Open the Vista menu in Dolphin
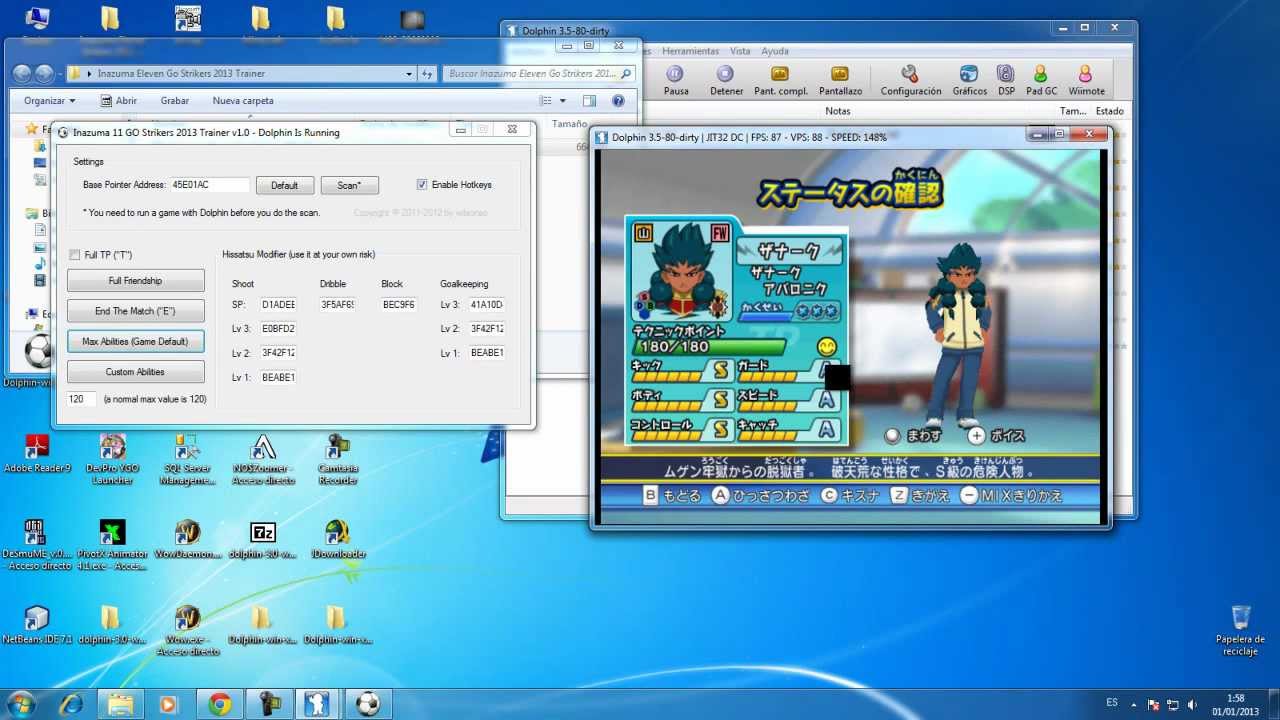Image resolution: width=1280 pixels, height=720 pixels. (x=740, y=51)
